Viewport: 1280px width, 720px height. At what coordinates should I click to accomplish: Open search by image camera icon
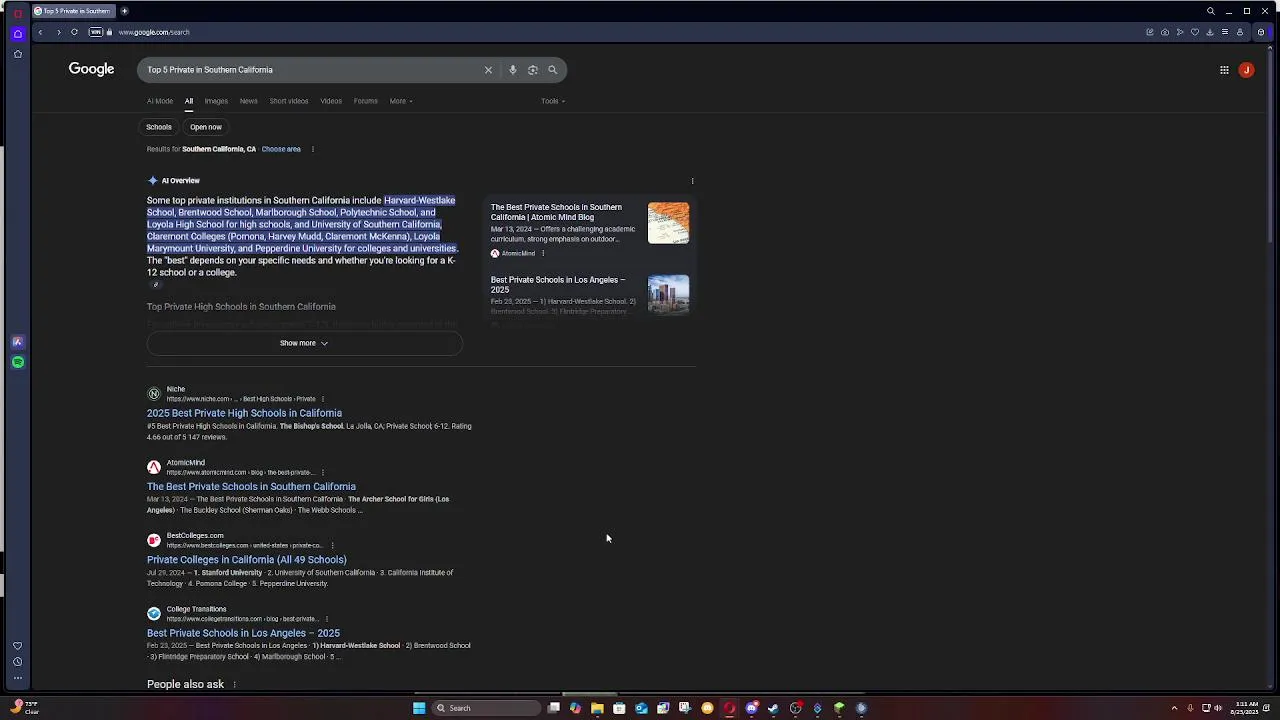[x=532, y=70]
